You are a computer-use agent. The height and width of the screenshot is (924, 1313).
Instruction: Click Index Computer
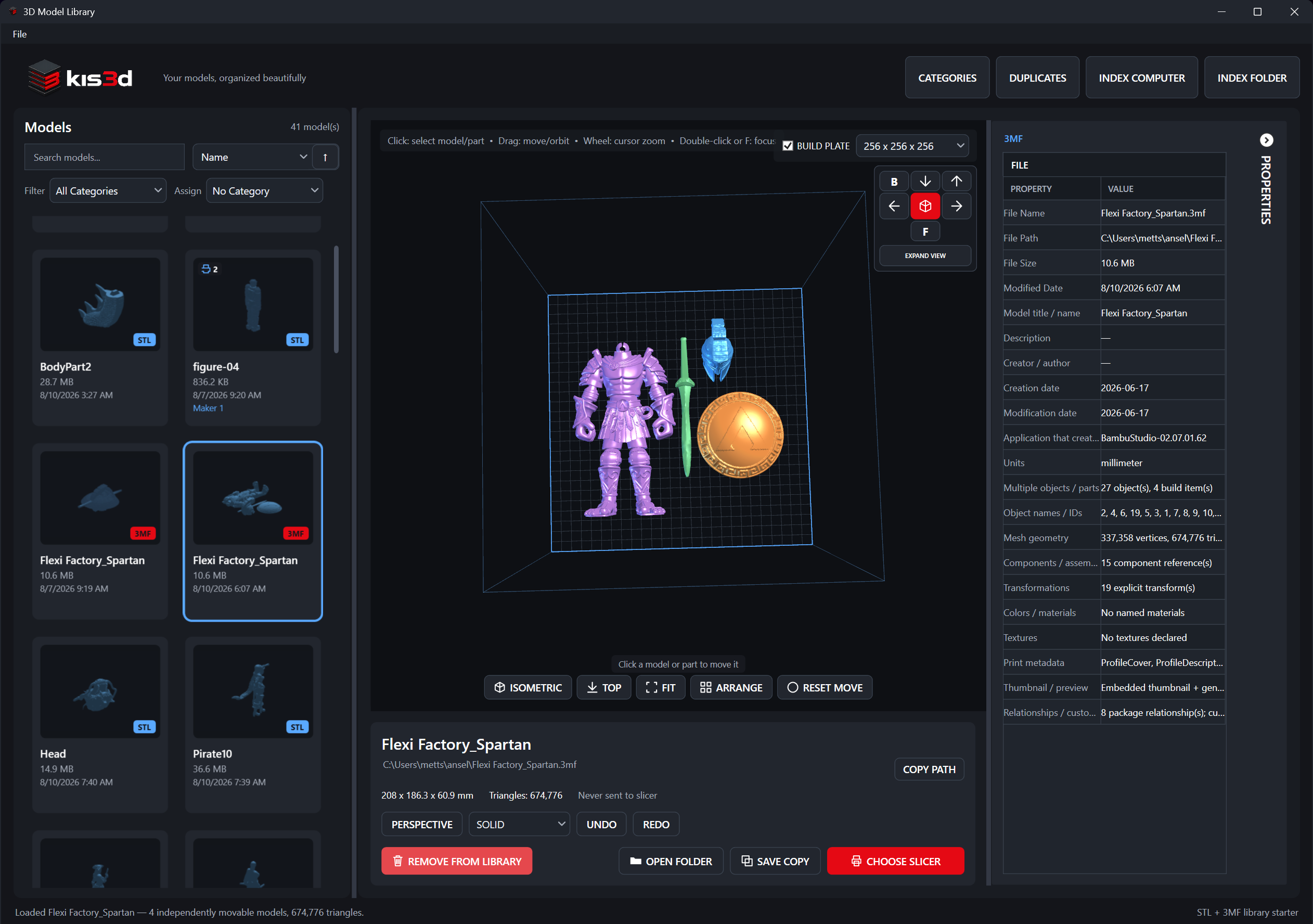1141,78
